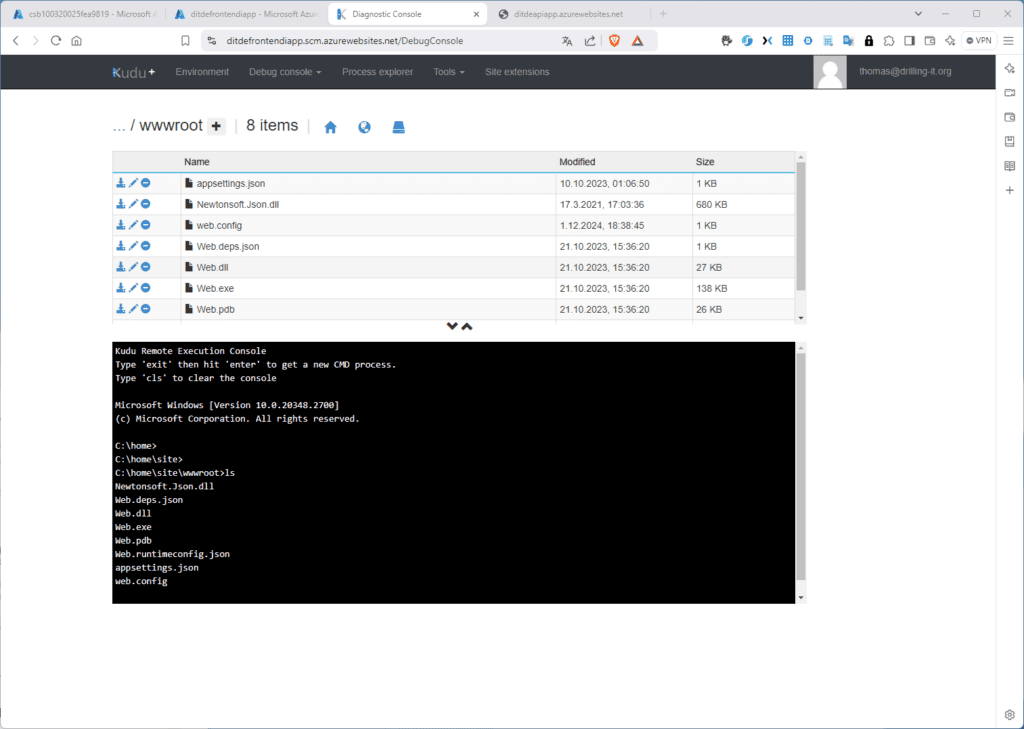Go to the home directory icon
1024x729 pixels.
coord(330,127)
